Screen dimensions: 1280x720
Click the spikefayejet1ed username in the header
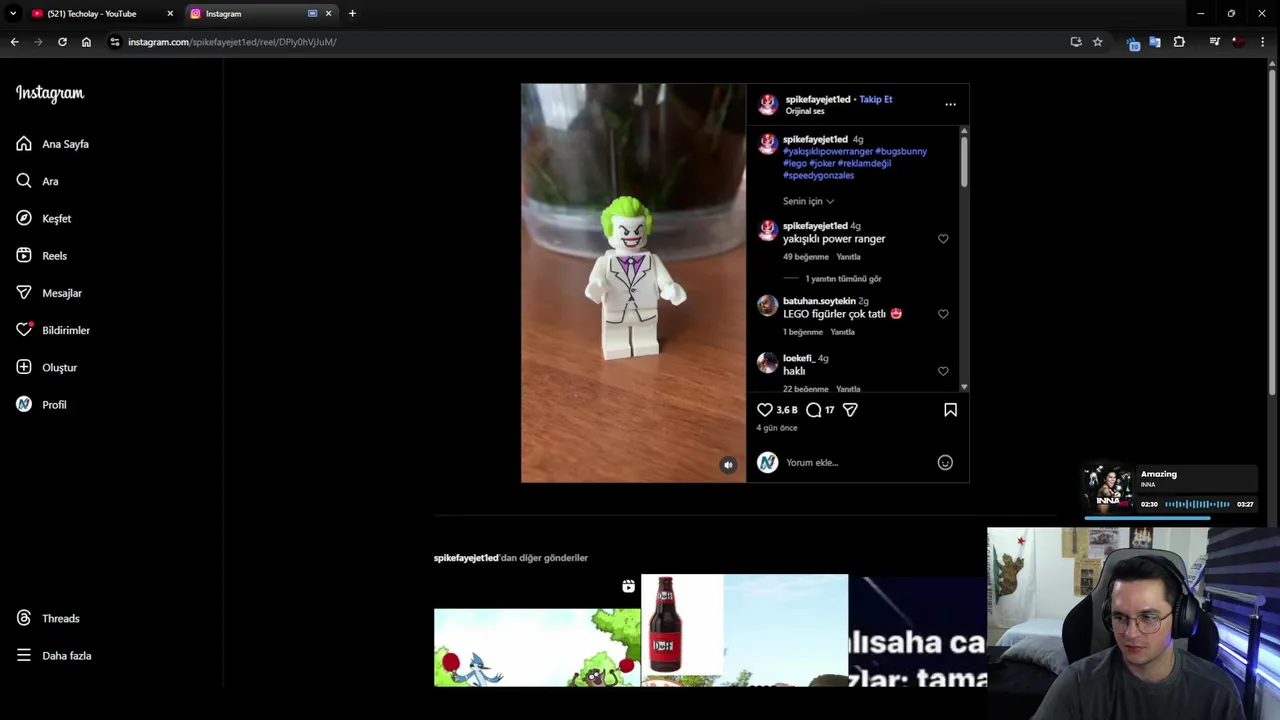[818, 99]
